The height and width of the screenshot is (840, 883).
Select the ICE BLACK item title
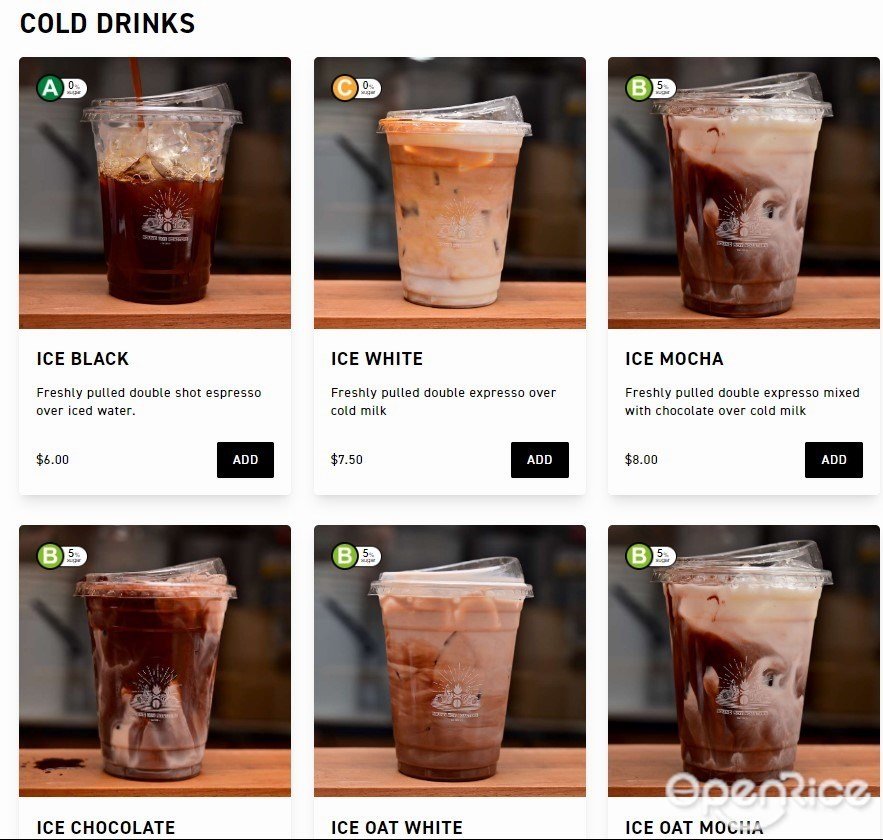pos(83,359)
